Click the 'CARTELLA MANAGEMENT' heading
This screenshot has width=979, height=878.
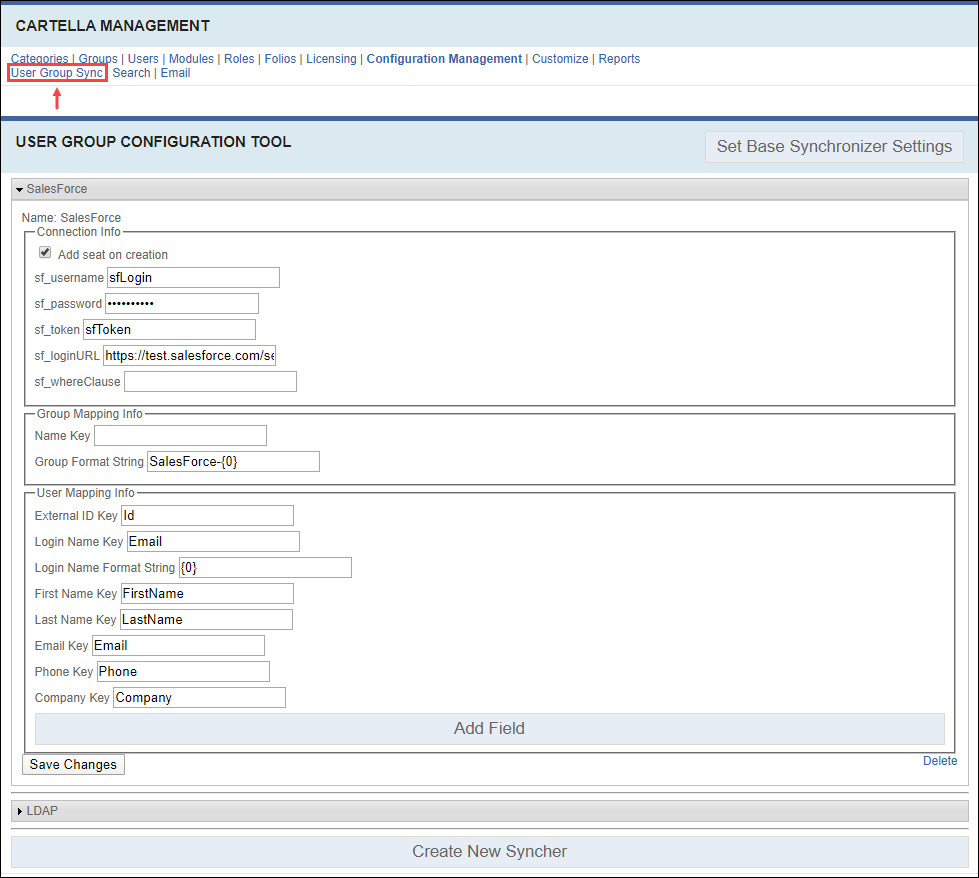113,26
